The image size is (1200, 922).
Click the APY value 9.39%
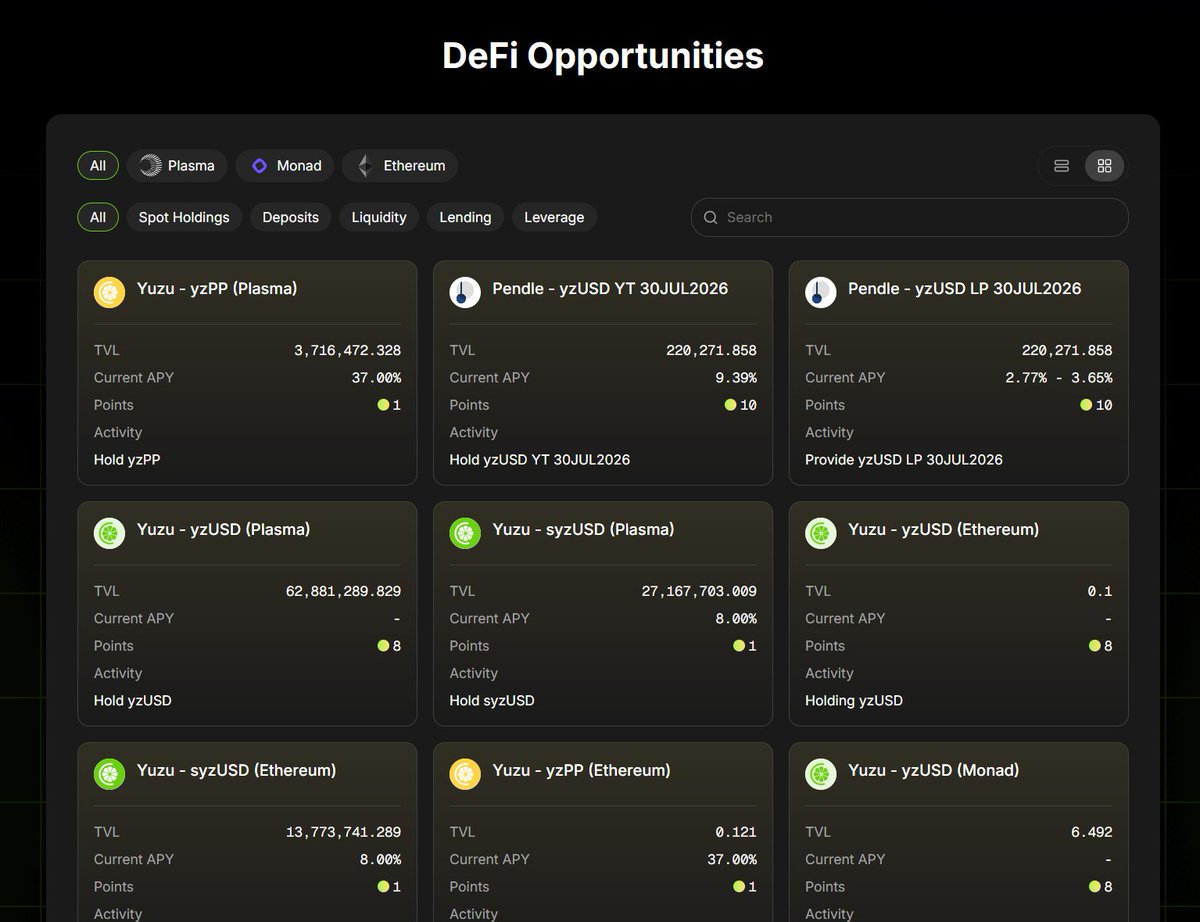pyautogui.click(x=735, y=377)
